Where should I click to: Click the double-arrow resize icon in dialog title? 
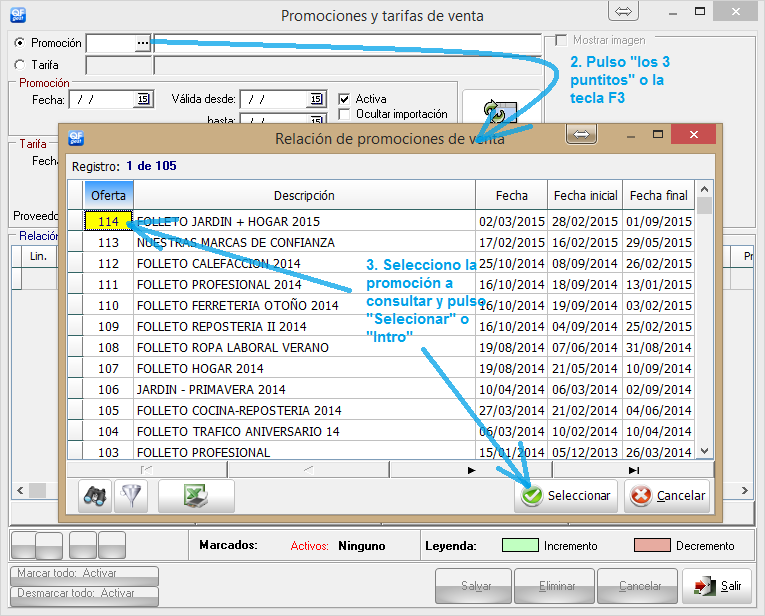click(581, 134)
